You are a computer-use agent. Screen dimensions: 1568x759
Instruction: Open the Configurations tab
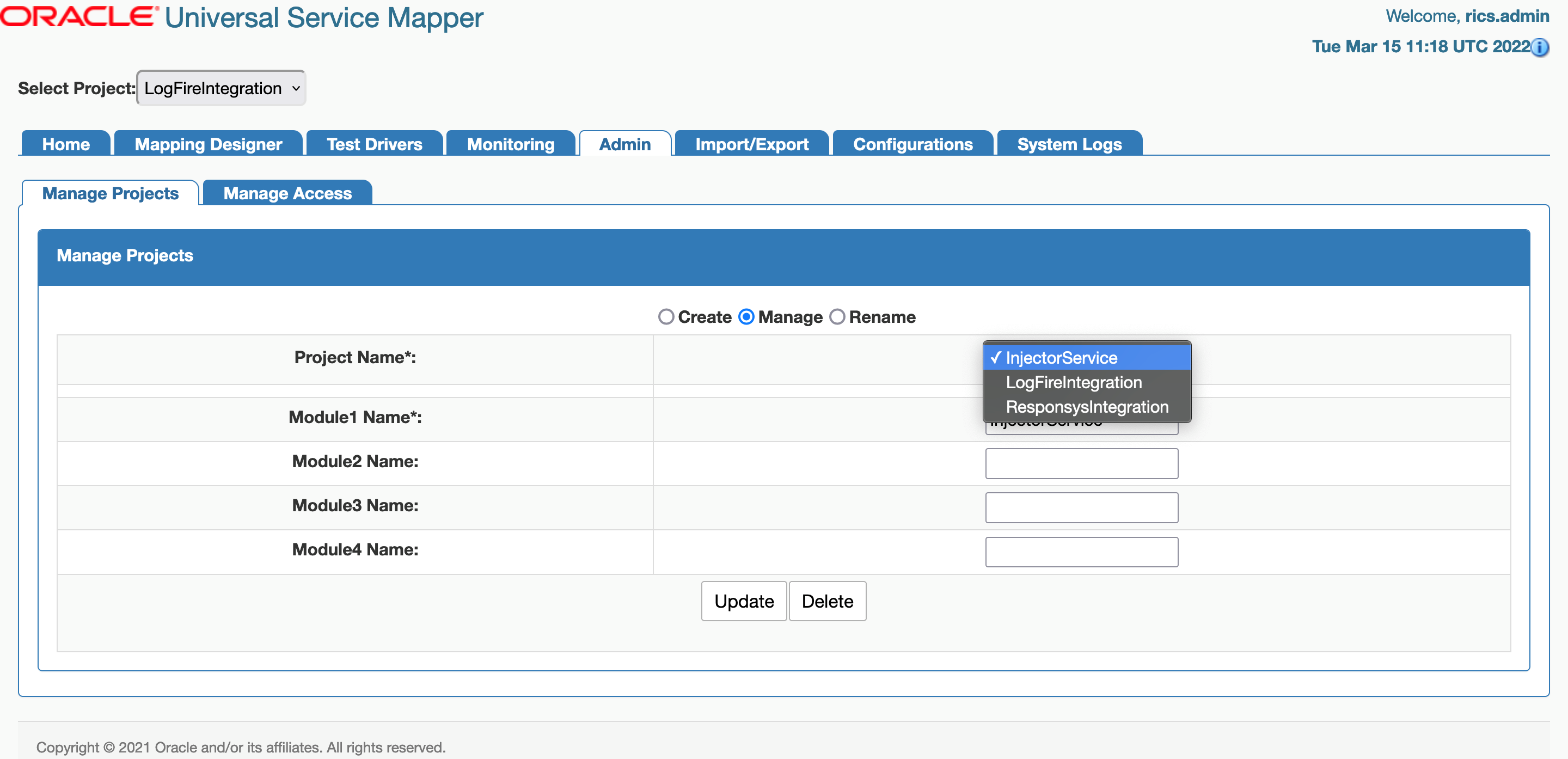coord(912,144)
